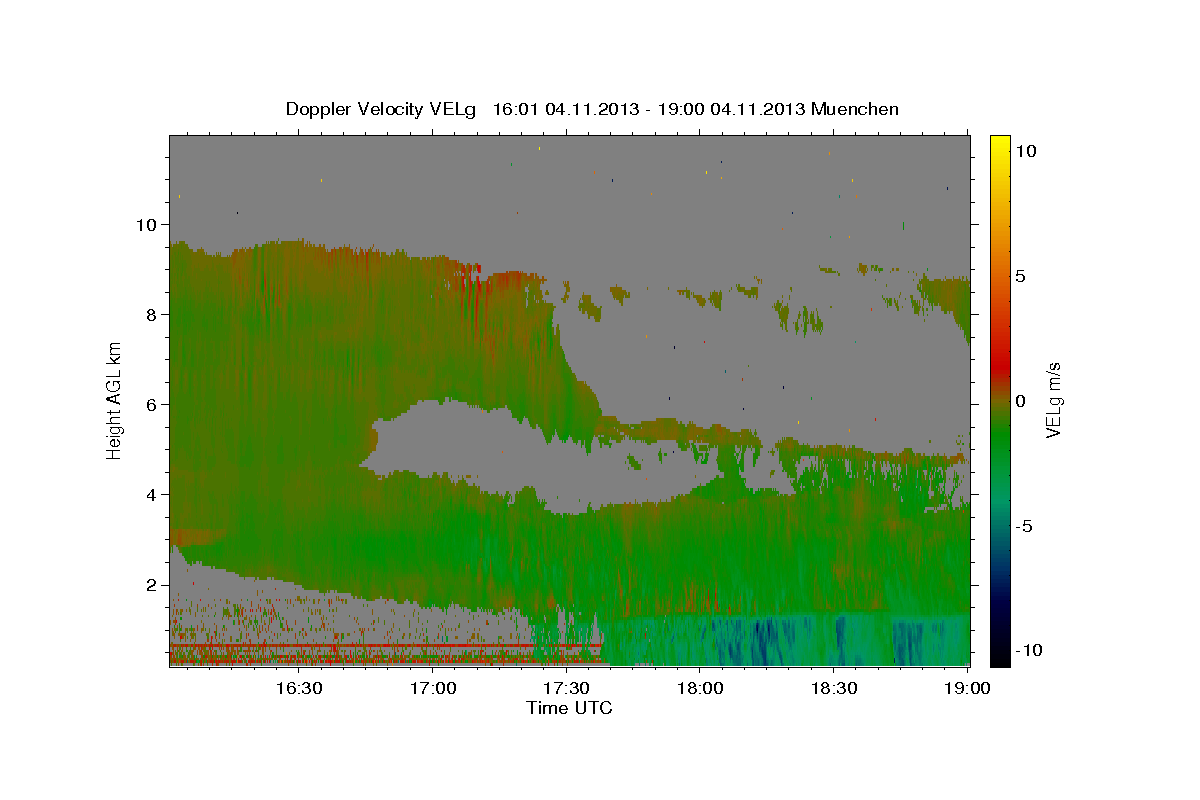The width and height of the screenshot is (1200, 800).
Task: Click the '17:00' time axis label
Action: pyautogui.click(x=434, y=688)
